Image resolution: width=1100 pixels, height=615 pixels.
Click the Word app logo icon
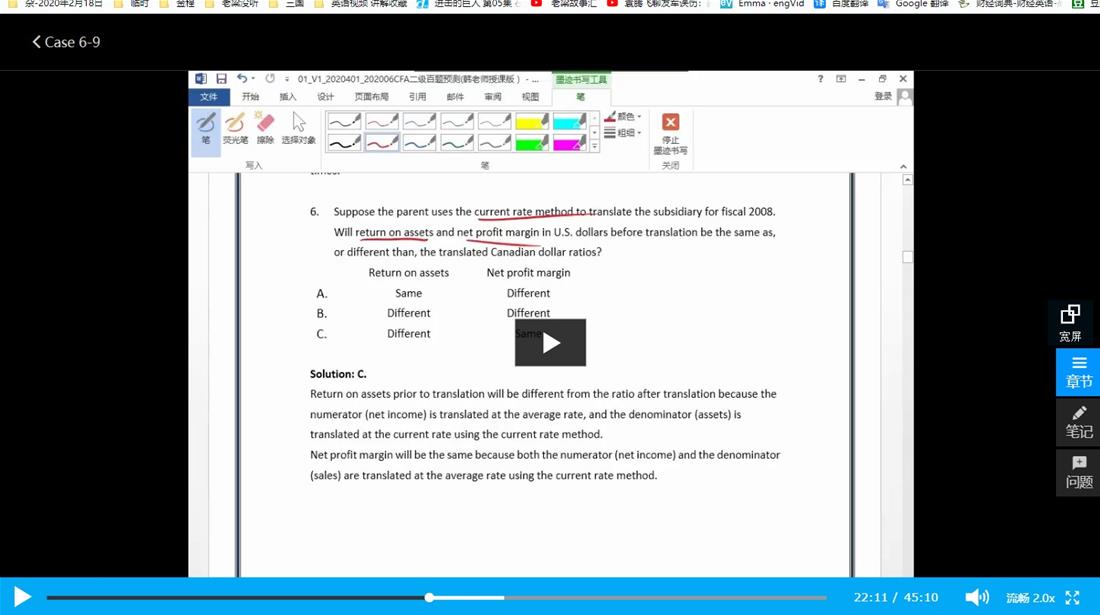(x=201, y=79)
